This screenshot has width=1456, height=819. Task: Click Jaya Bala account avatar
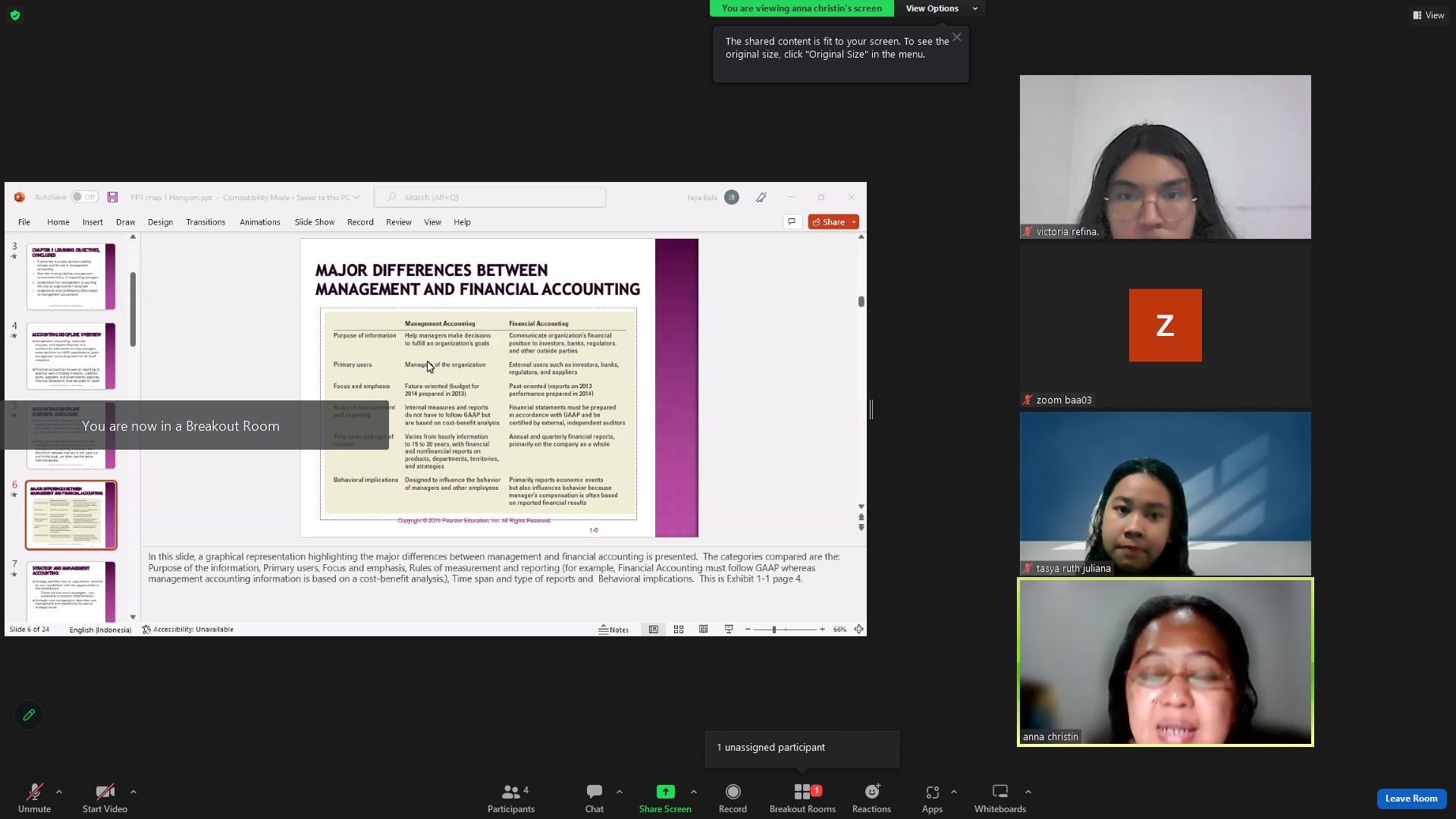732,197
